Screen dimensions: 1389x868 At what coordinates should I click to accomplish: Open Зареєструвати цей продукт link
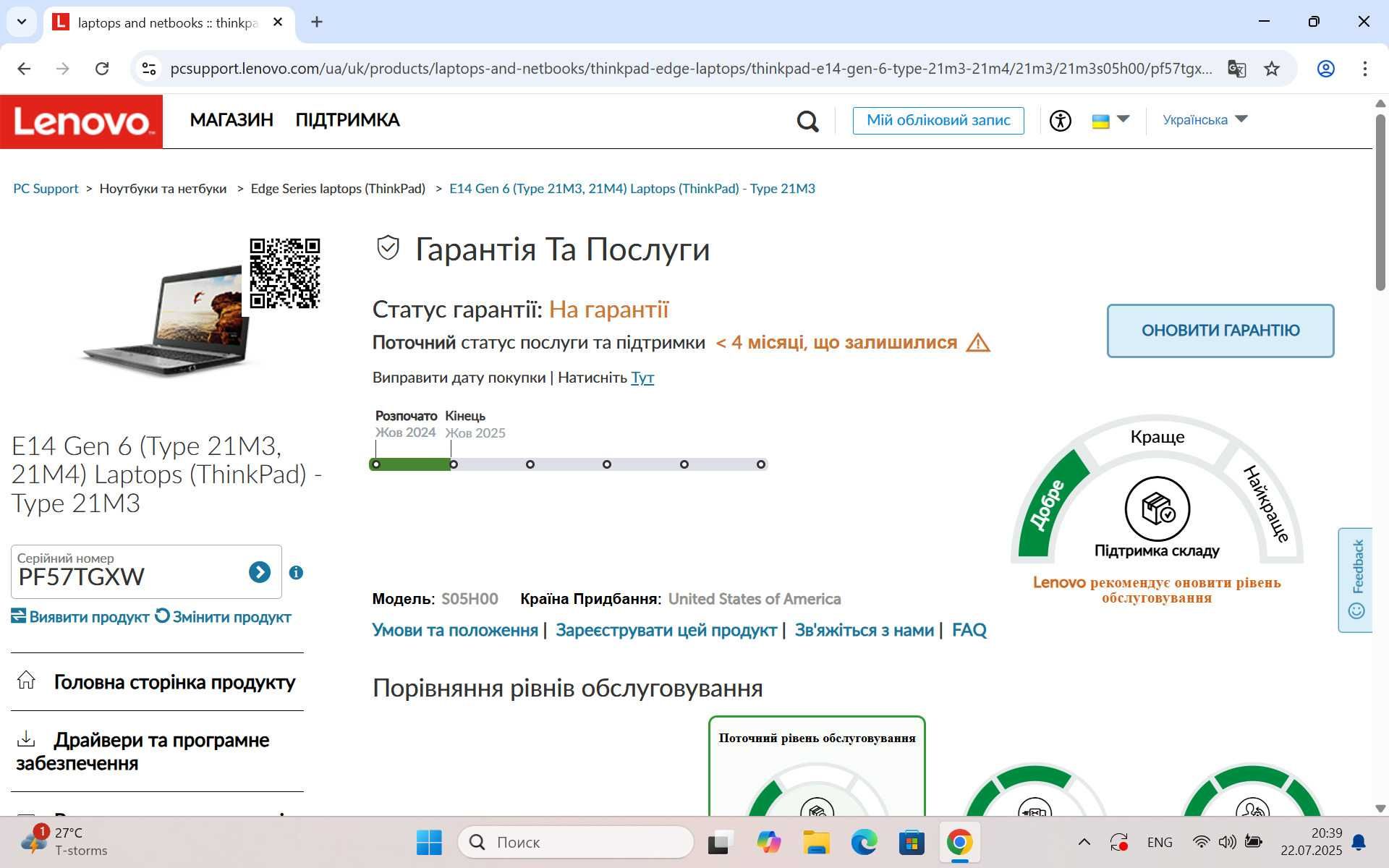pyautogui.click(x=666, y=630)
